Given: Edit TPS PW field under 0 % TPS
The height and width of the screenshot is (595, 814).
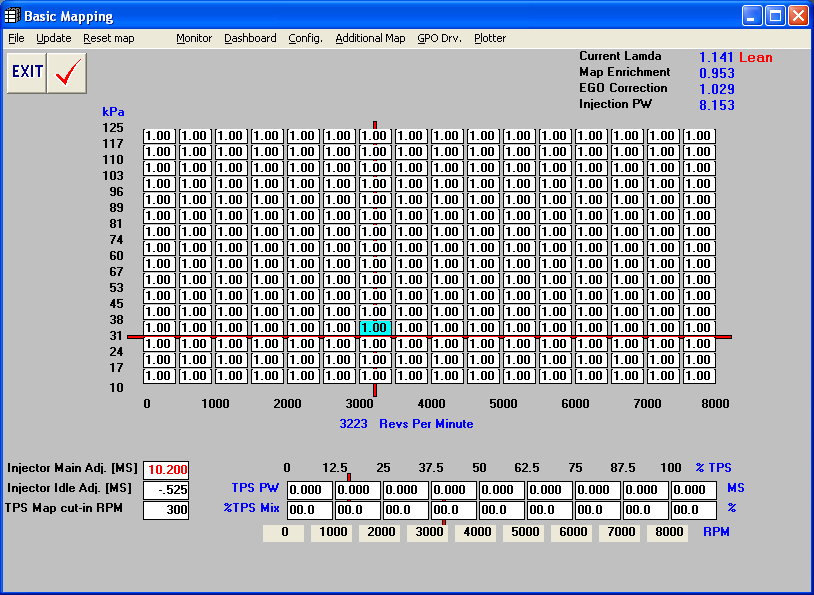Looking at the screenshot, I should [x=310, y=490].
